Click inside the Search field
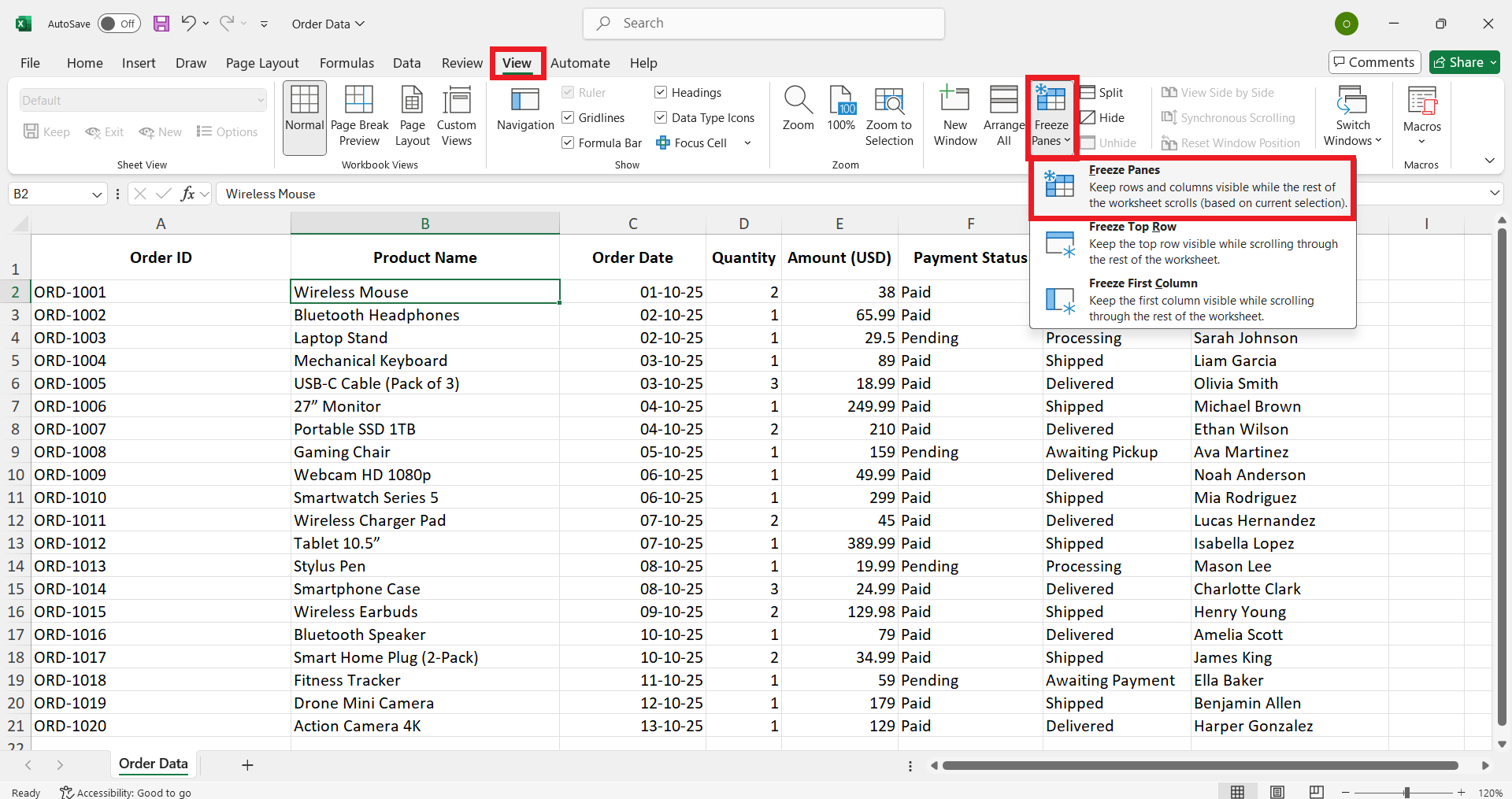This screenshot has height=799, width=1512. (762, 23)
